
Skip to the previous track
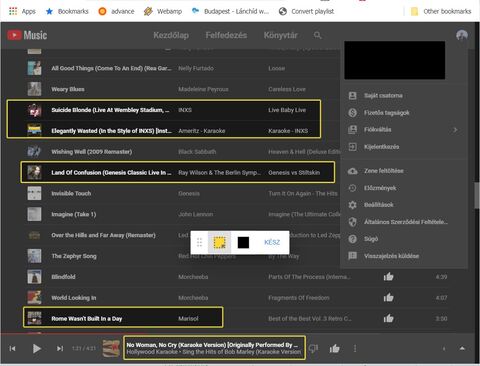pyautogui.click(x=12, y=349)
